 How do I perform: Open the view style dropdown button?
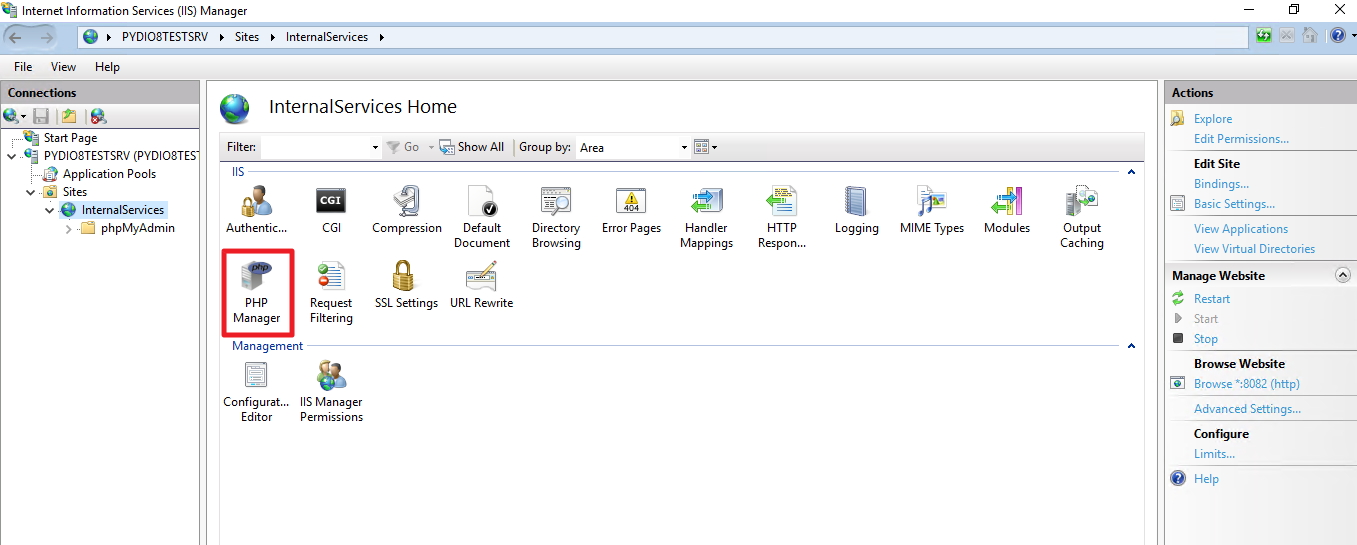(x=706, y=147)
